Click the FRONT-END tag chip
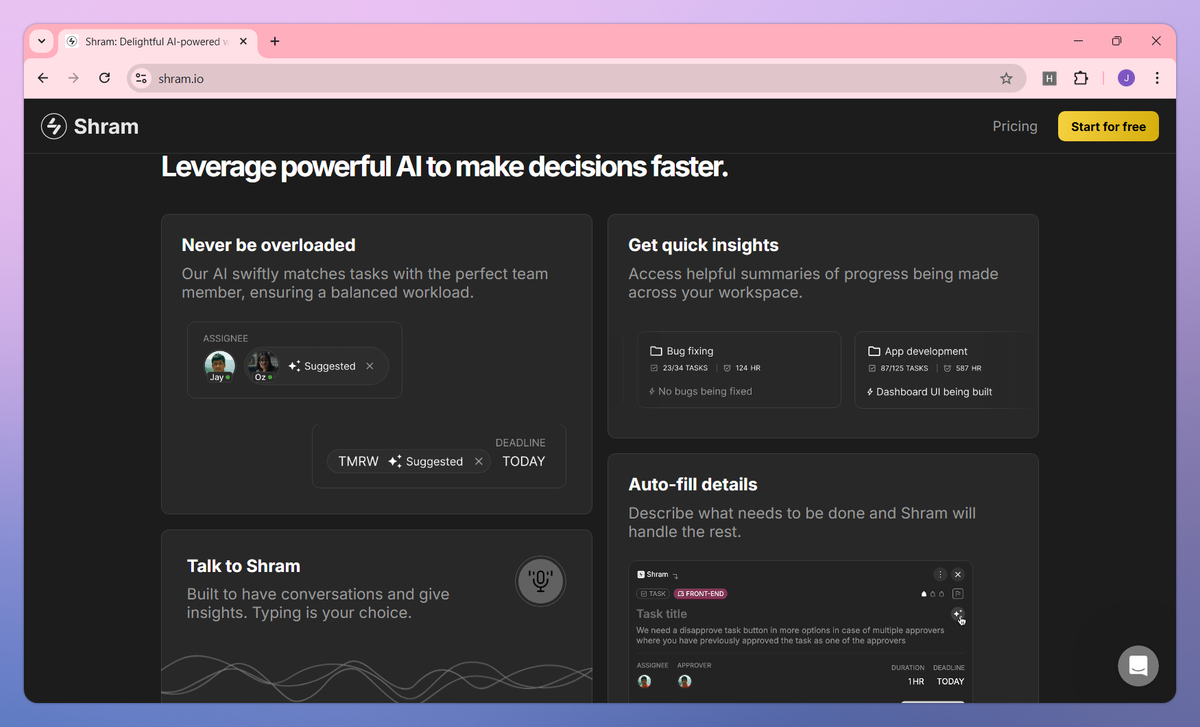Viewport: 1200px width, 727px height. 700,594
